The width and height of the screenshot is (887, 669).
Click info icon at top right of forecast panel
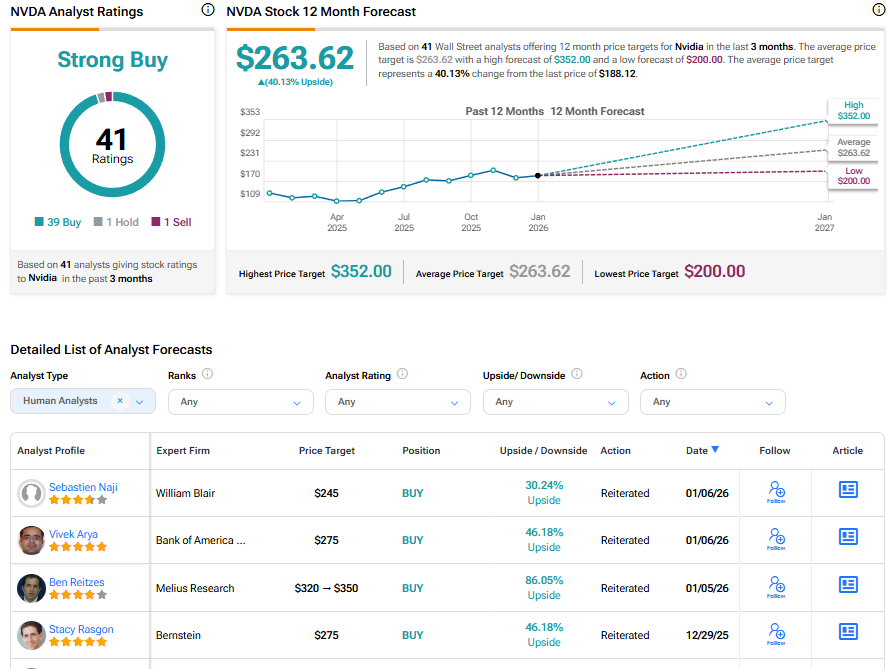878,10
